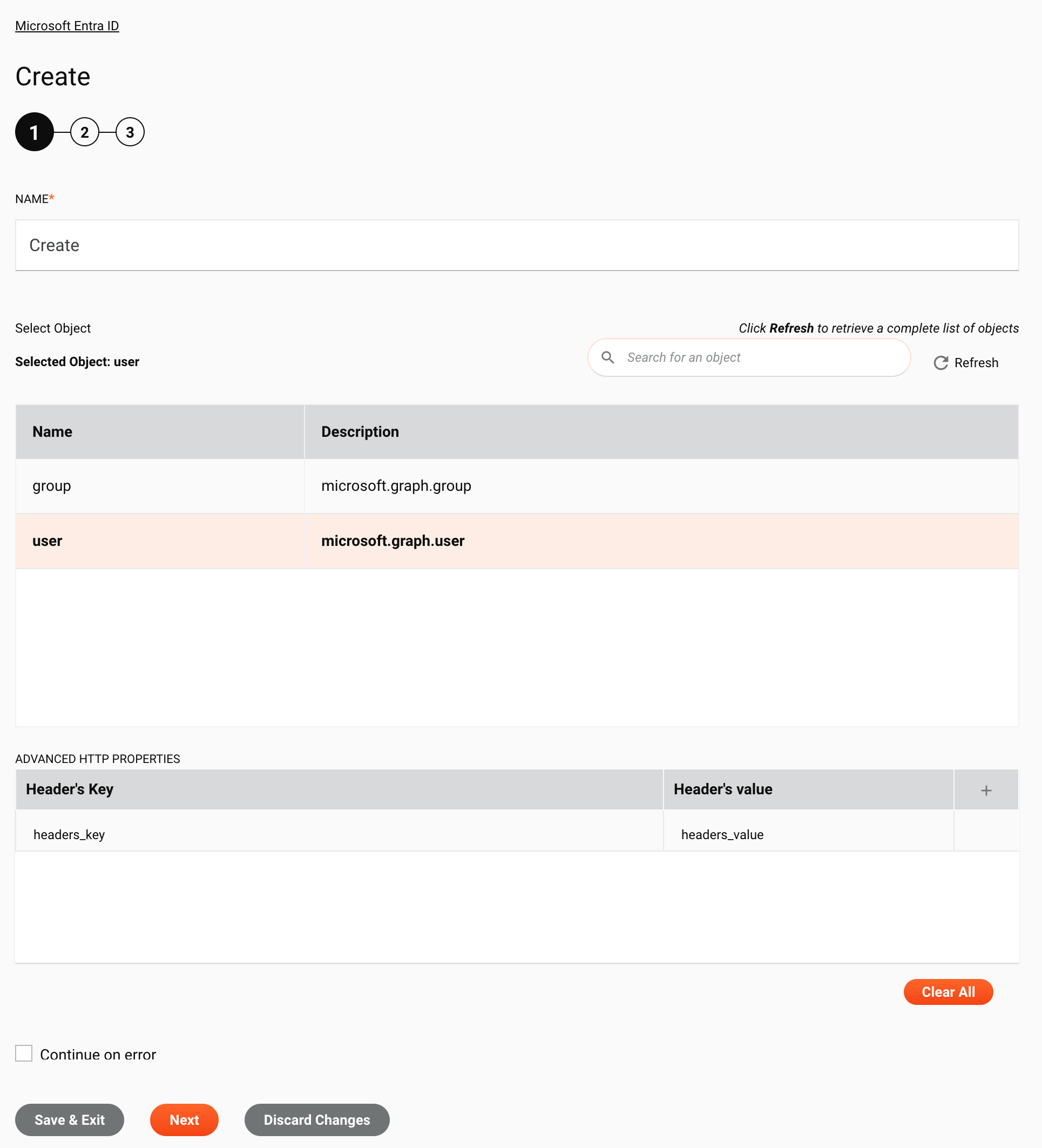Click the Microsoft Entra ID breadcrumb link

[67, 26]
